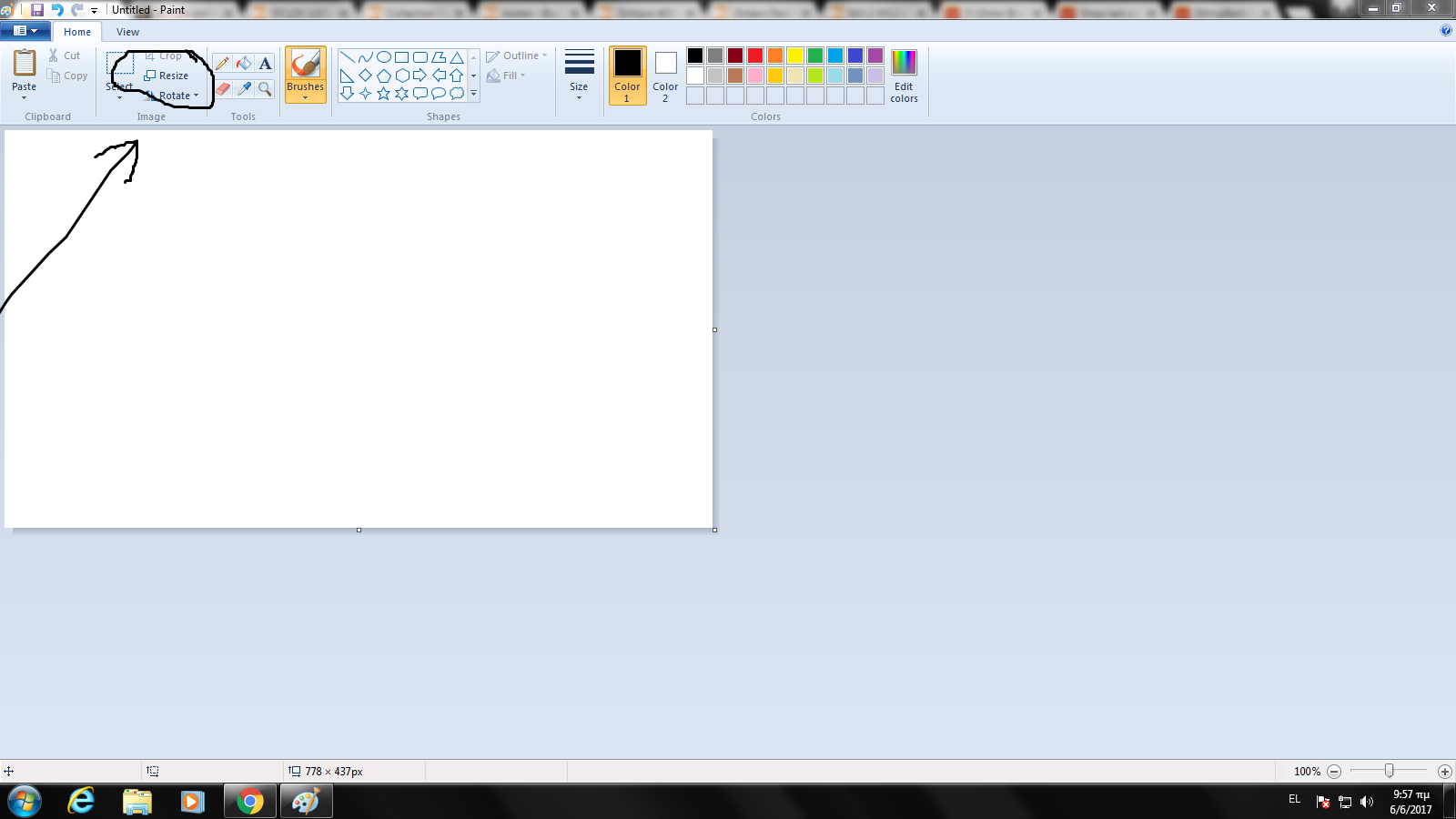Viewport: 1456px width, 819px height.
Task: Select the Fill with color bucket tool
Action: [244, 64]
